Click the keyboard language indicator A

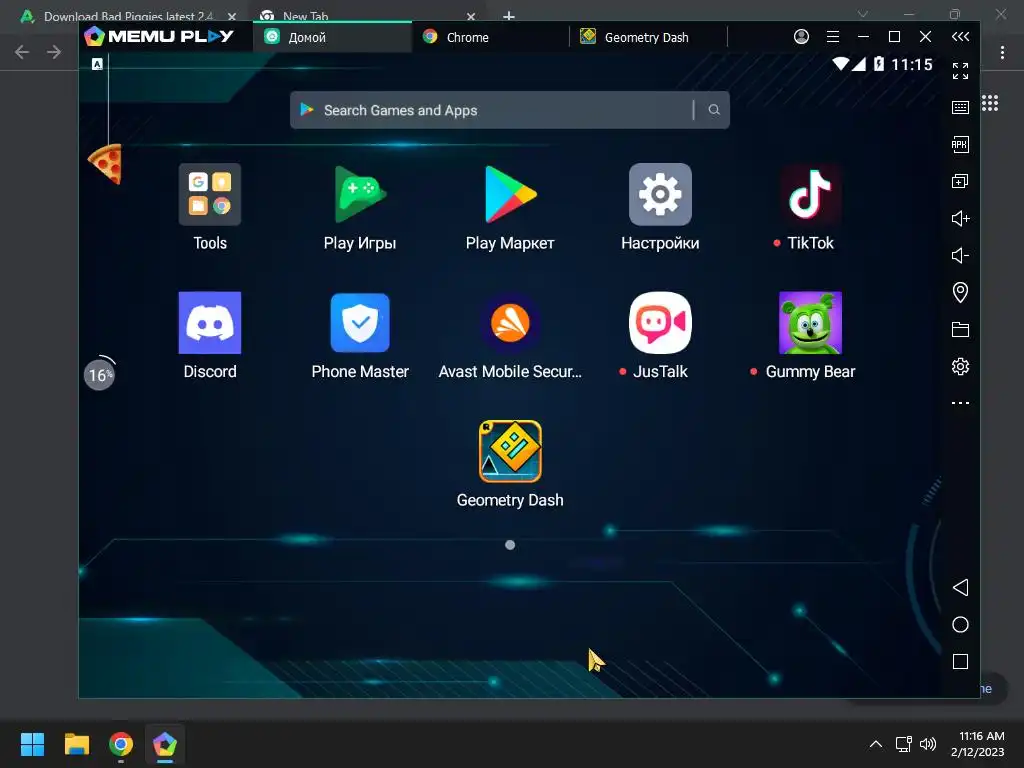click(x=97, y=63)
